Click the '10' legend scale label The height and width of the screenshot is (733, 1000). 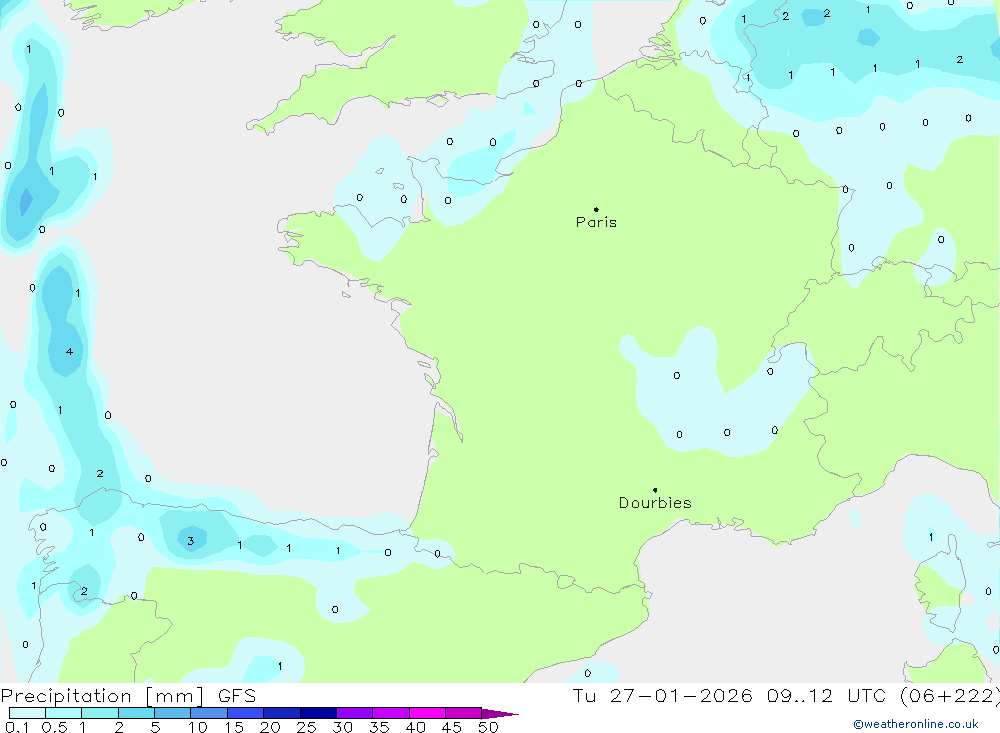(x=198, y=727)
